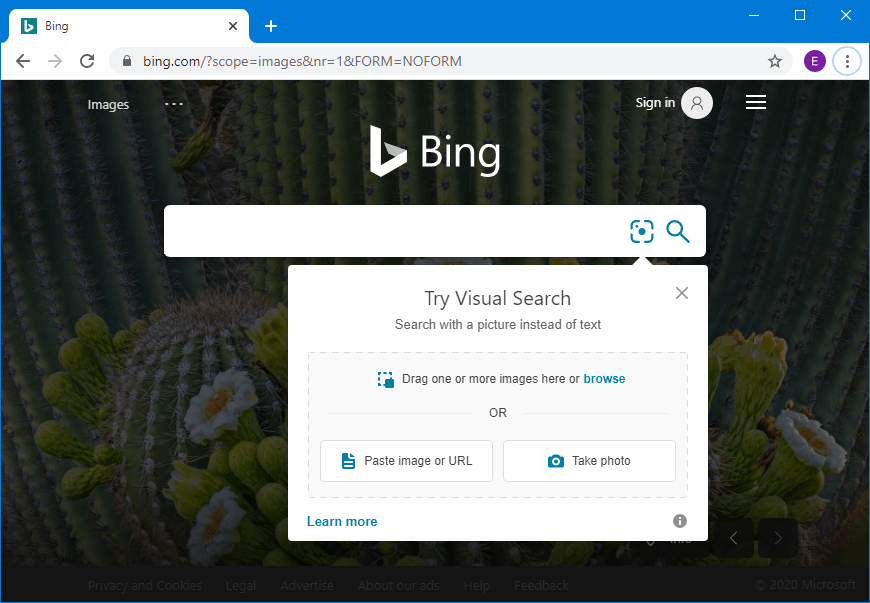Bookmark this page with the star
The height and width of the screenshot is (603, 870).
(775, 61)
